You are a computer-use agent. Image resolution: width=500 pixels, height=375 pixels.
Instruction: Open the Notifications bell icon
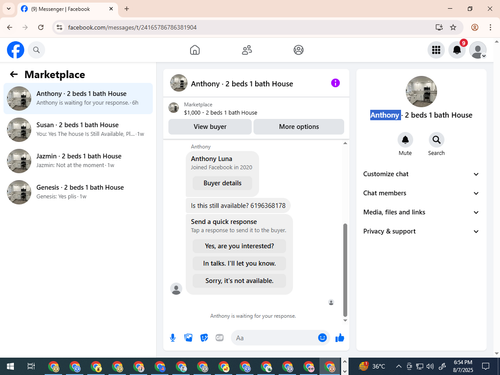[x=457, y=50]
